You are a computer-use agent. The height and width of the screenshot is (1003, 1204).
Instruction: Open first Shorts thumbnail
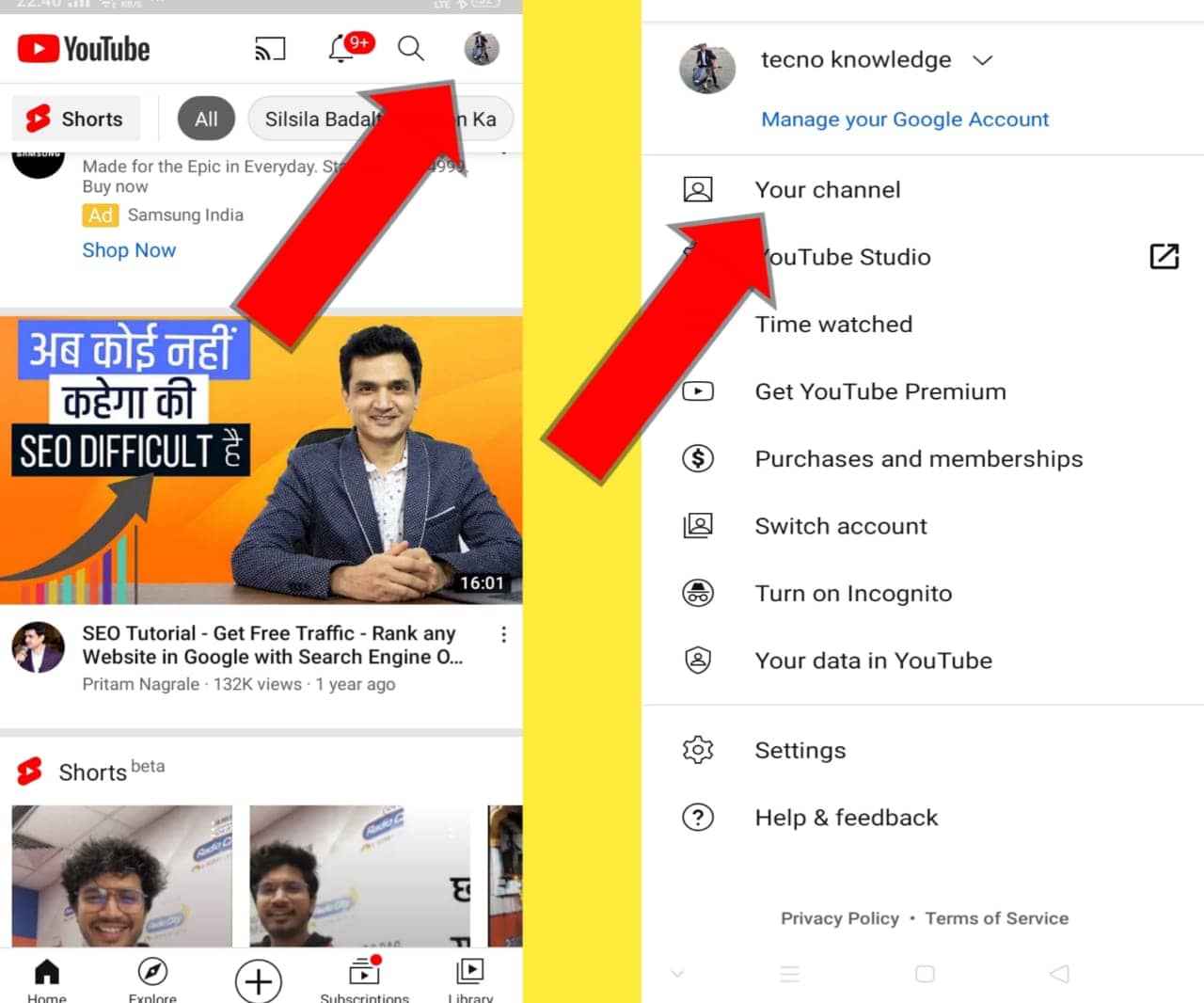coord(122,876)
